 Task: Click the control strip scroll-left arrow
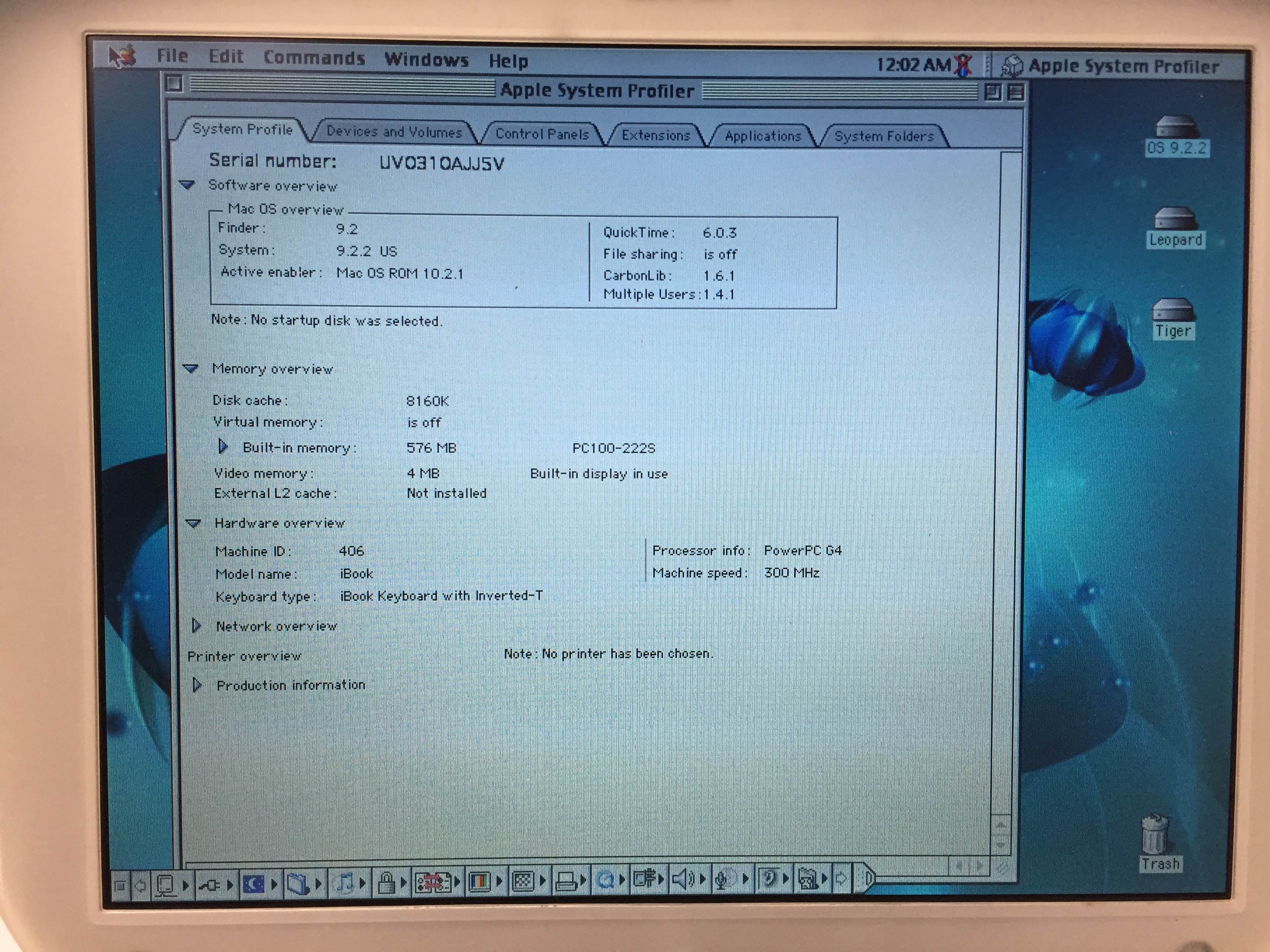(x=140, y=885)
